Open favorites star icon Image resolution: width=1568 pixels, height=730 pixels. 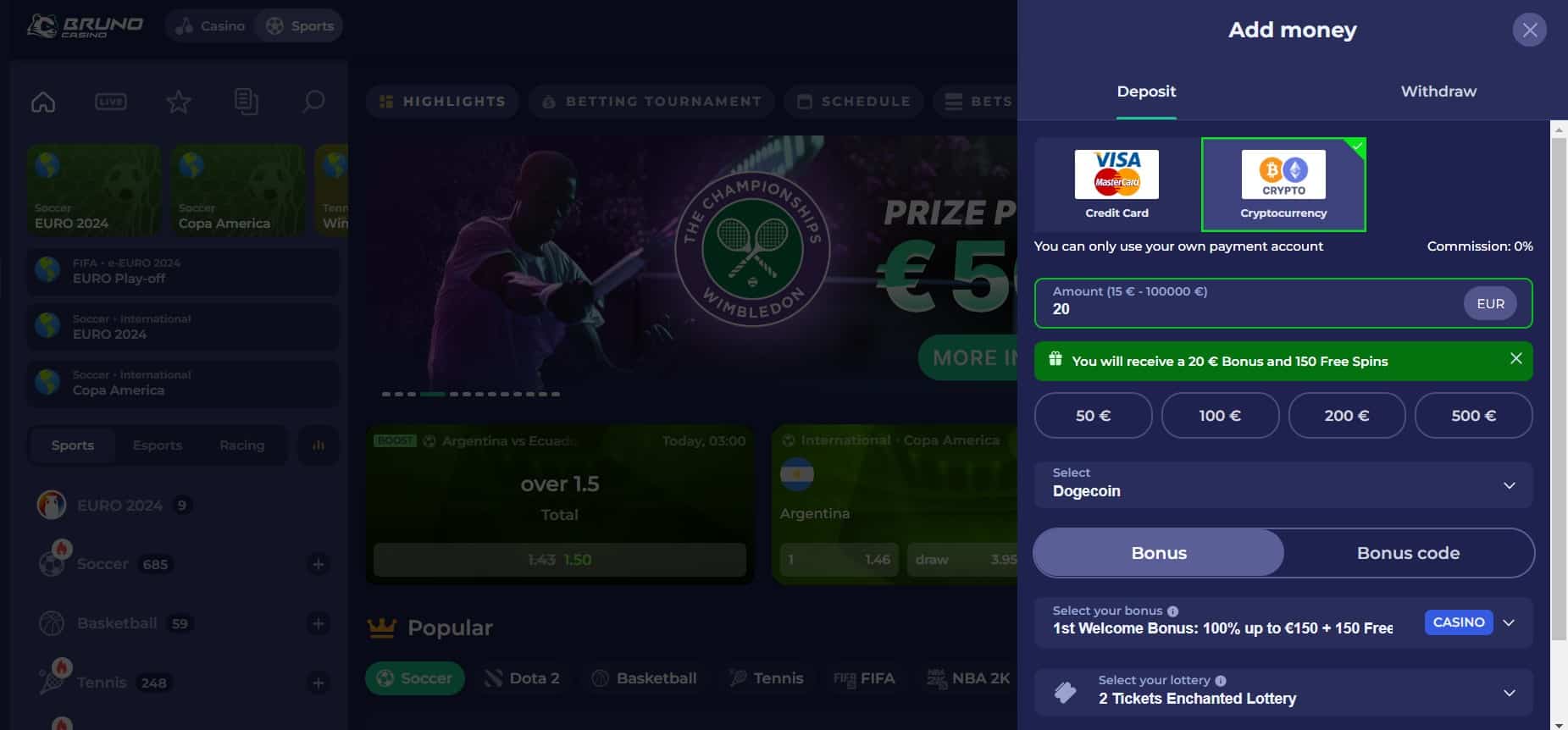click(x=179, y=102)
